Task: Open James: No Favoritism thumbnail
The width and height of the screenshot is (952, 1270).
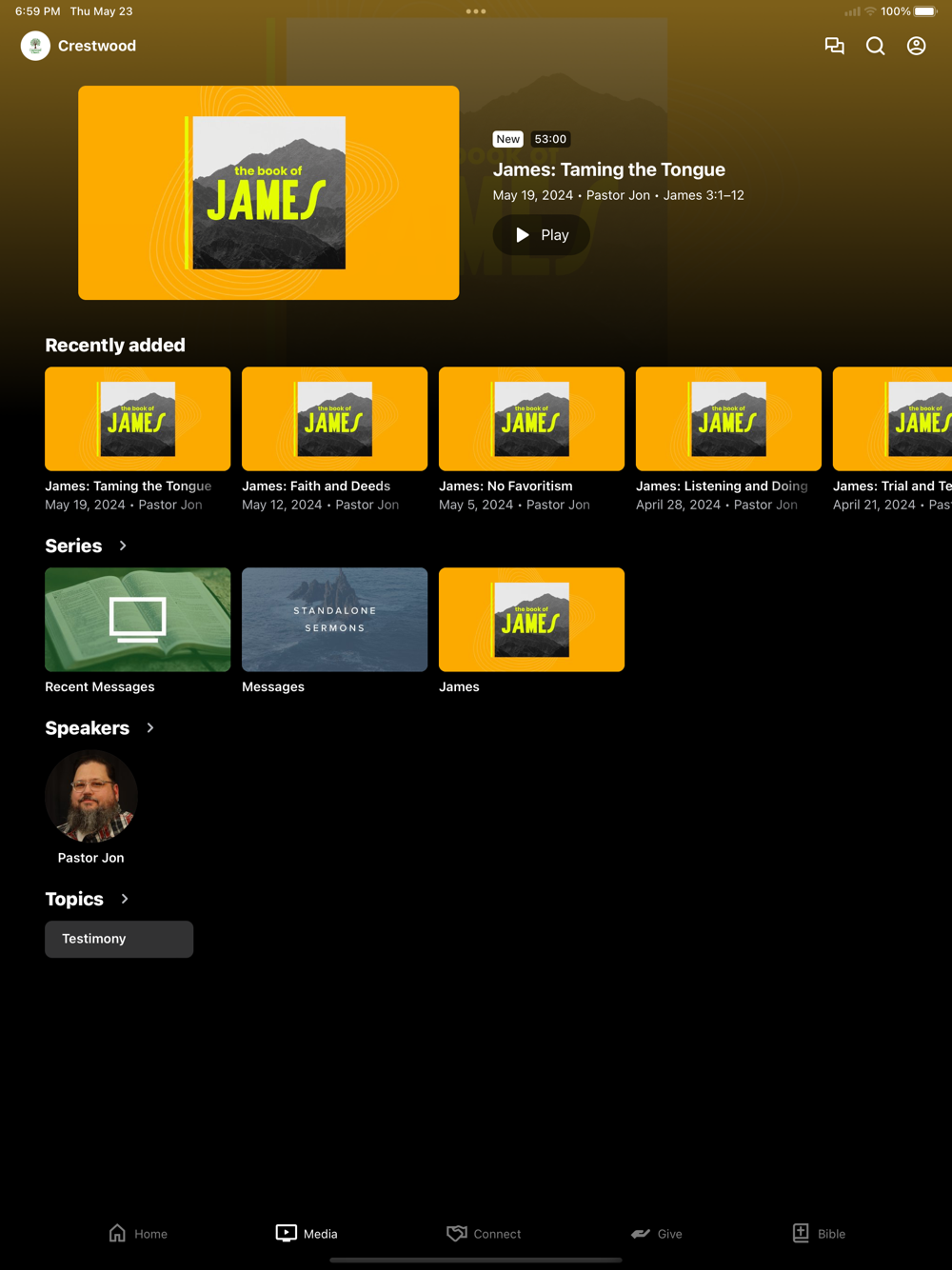Action: (x=531, y=419)
